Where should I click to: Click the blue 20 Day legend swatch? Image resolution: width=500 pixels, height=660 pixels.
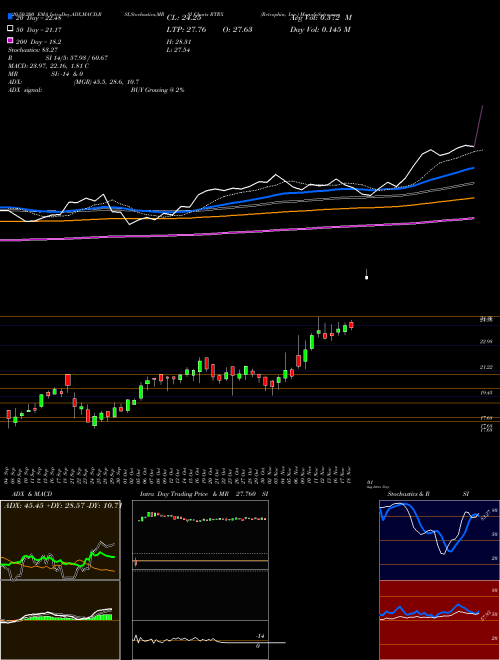pos(10,16)
